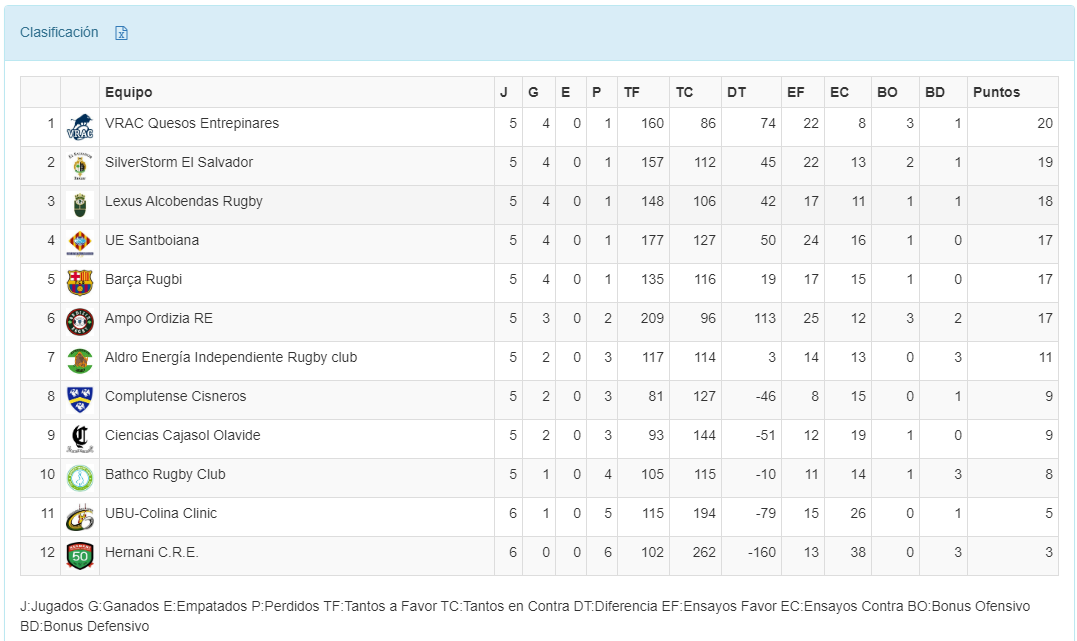The image size is (1077, 641).
Task: Click the Aldro Energía Independiente crest
Action: pos(80,361)
